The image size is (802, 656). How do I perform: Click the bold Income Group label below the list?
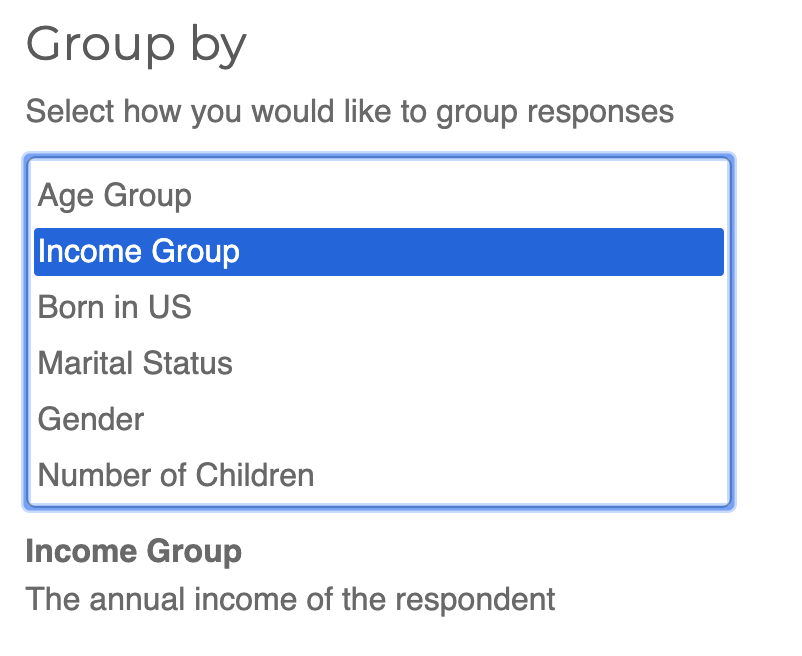[x=133, y=551]
